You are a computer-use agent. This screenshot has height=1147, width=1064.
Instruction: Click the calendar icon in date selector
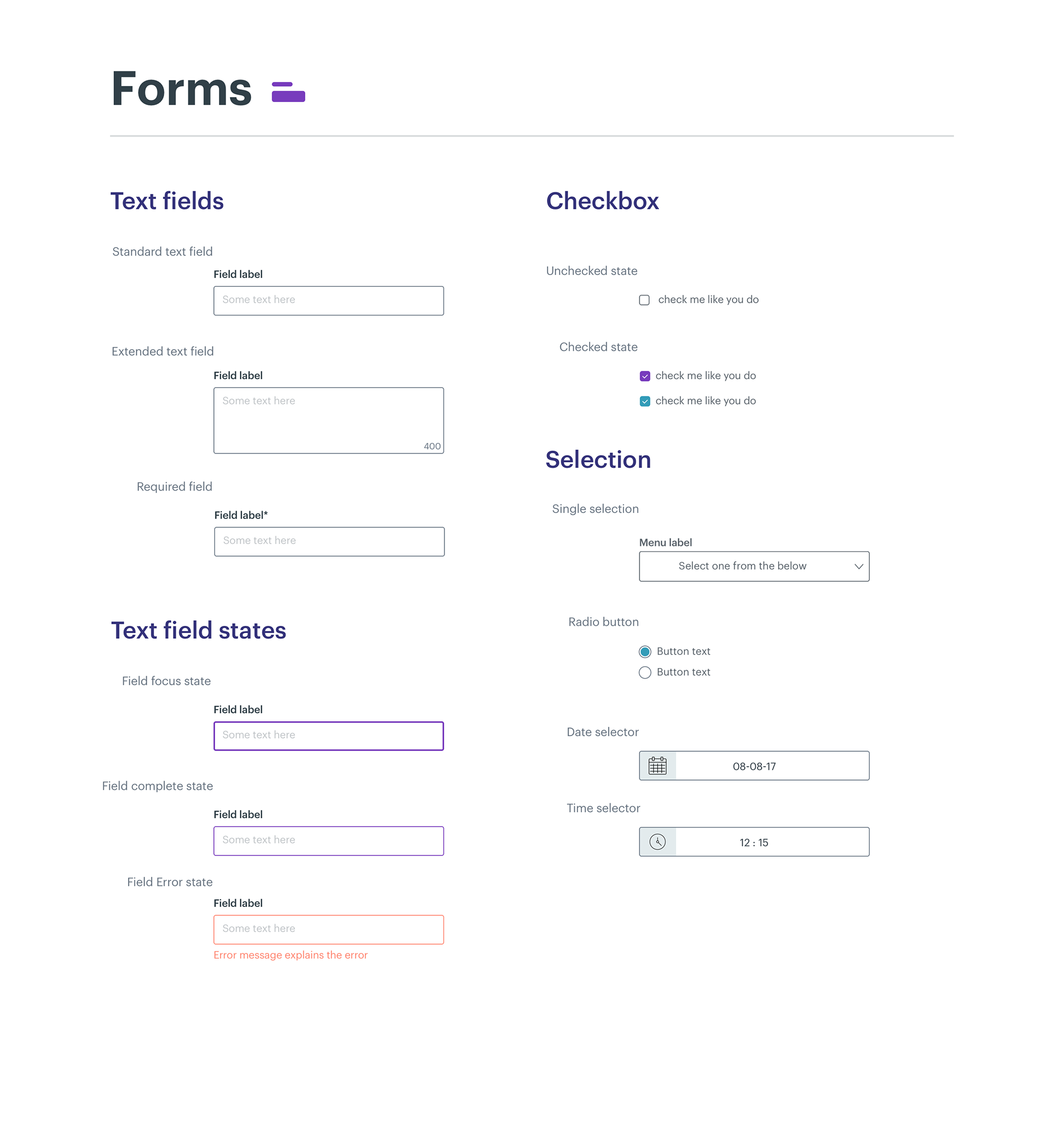(657, 766)
